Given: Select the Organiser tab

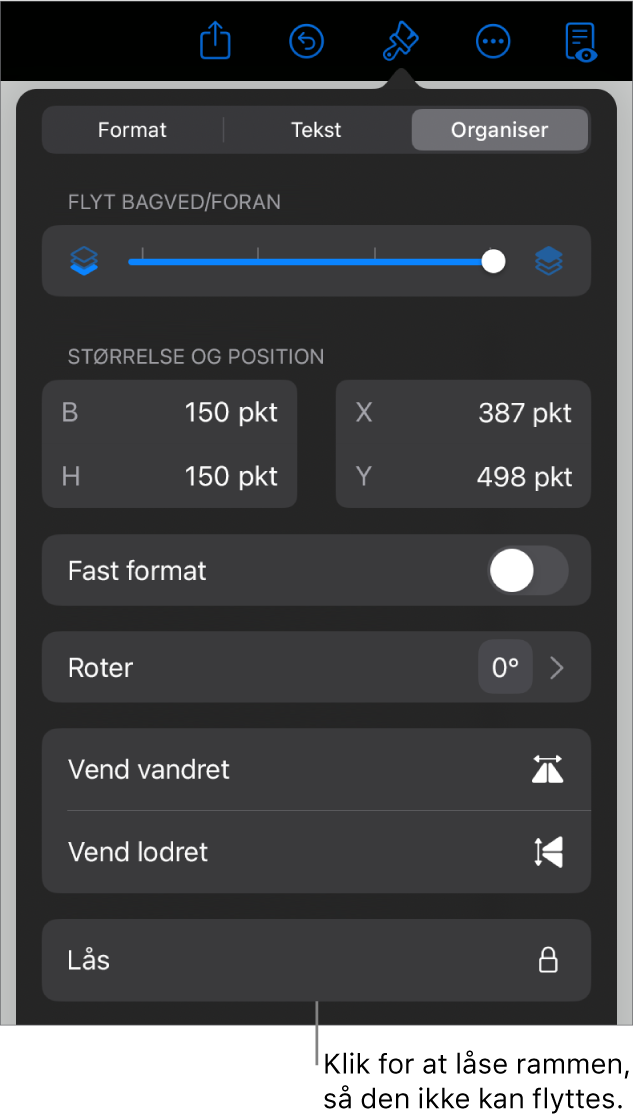Looking at the screenshot, I should (x=499, y=130).
